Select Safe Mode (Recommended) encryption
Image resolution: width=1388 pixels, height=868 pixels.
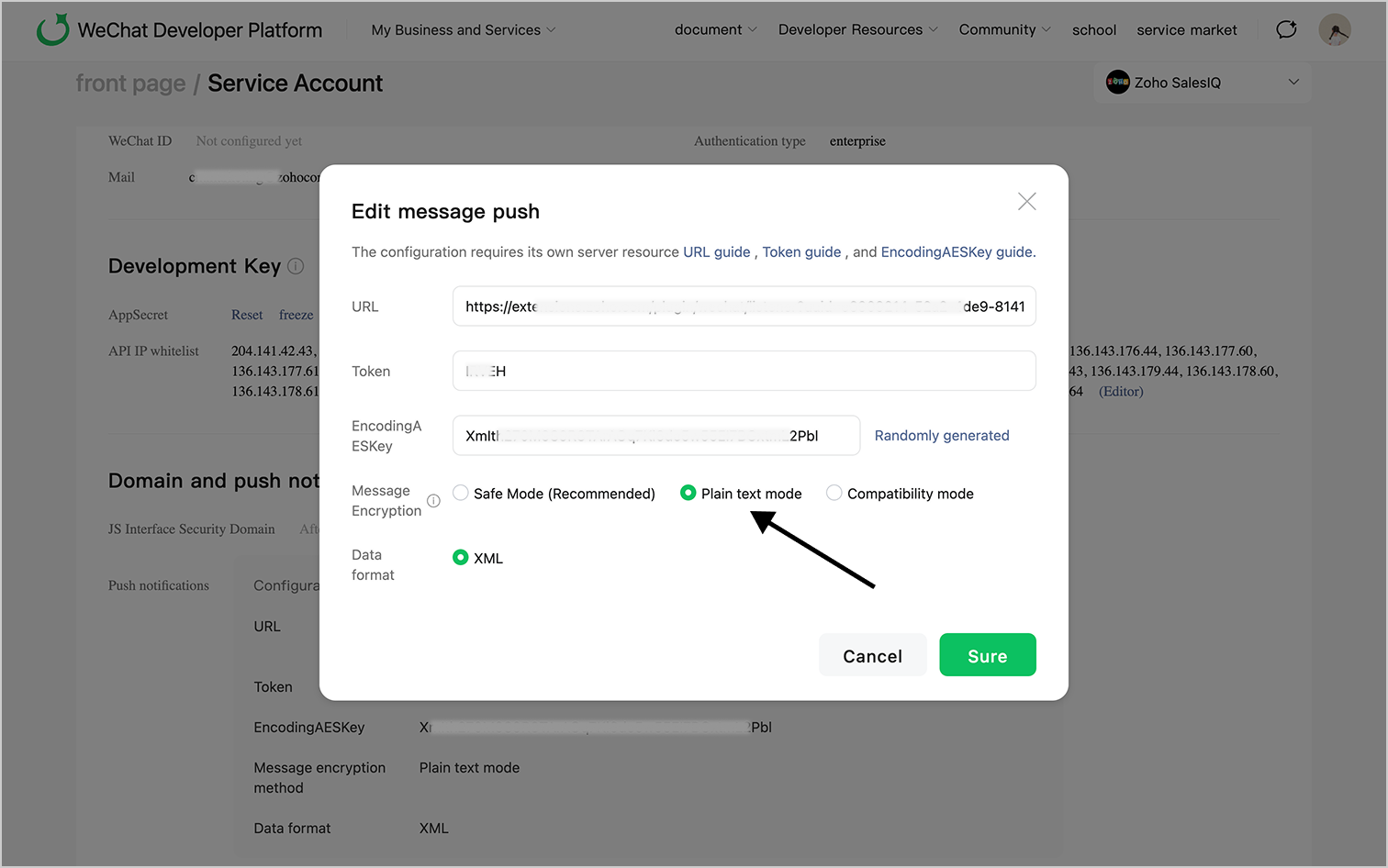[x=461, y=494]
